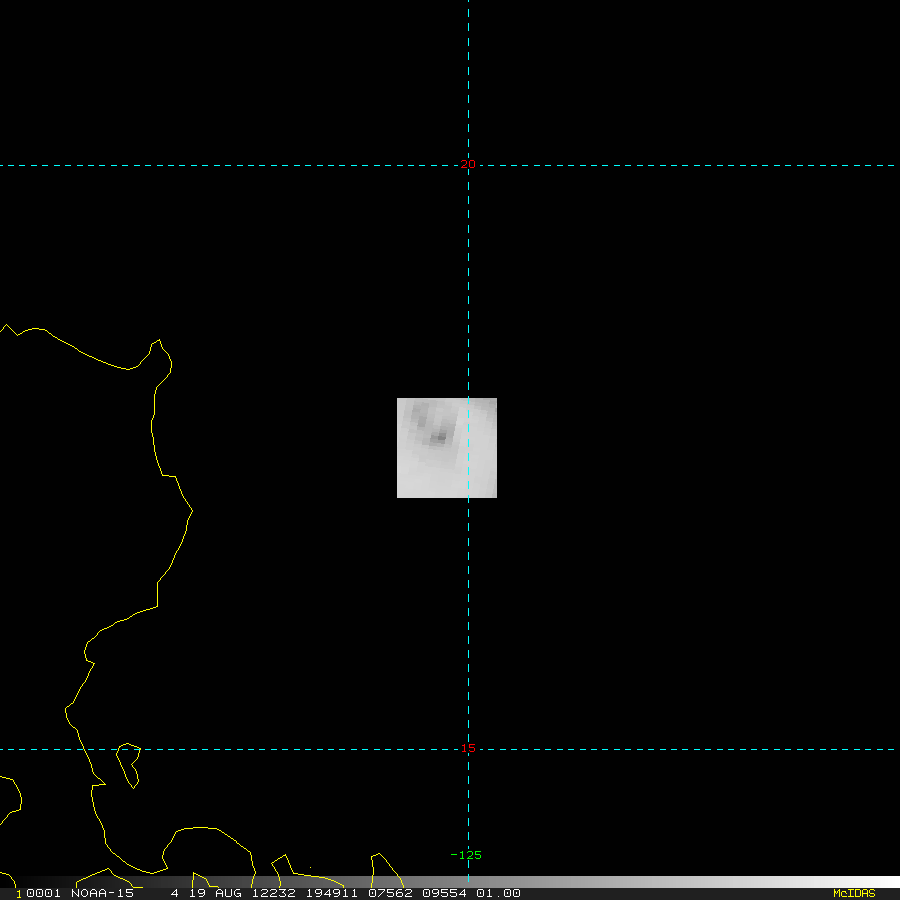Click the 194911 time stamp
This screenshot has width=900, height=900.
tap(331, 893)
